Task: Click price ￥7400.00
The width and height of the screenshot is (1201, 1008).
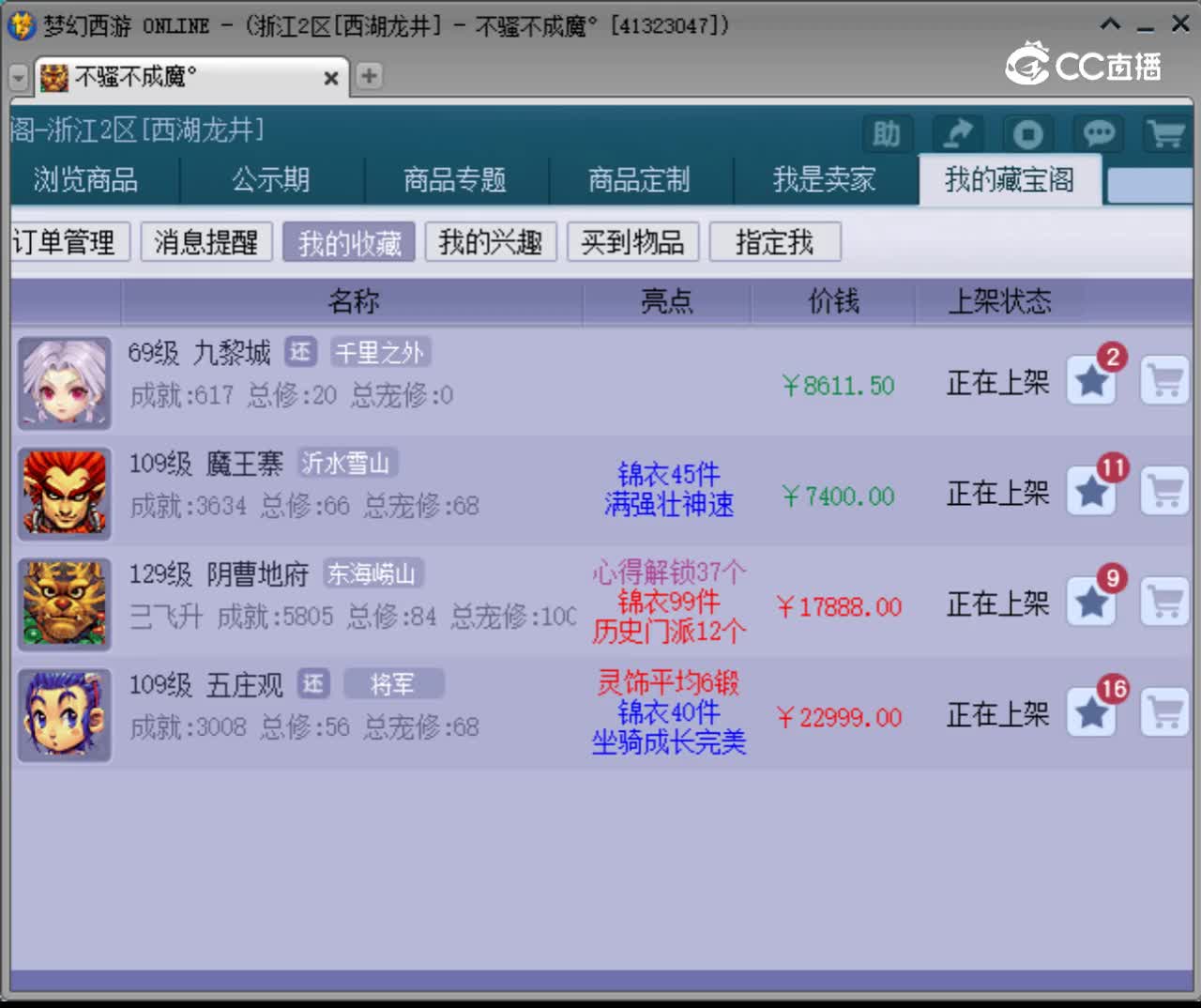Action: coord(838,496)
